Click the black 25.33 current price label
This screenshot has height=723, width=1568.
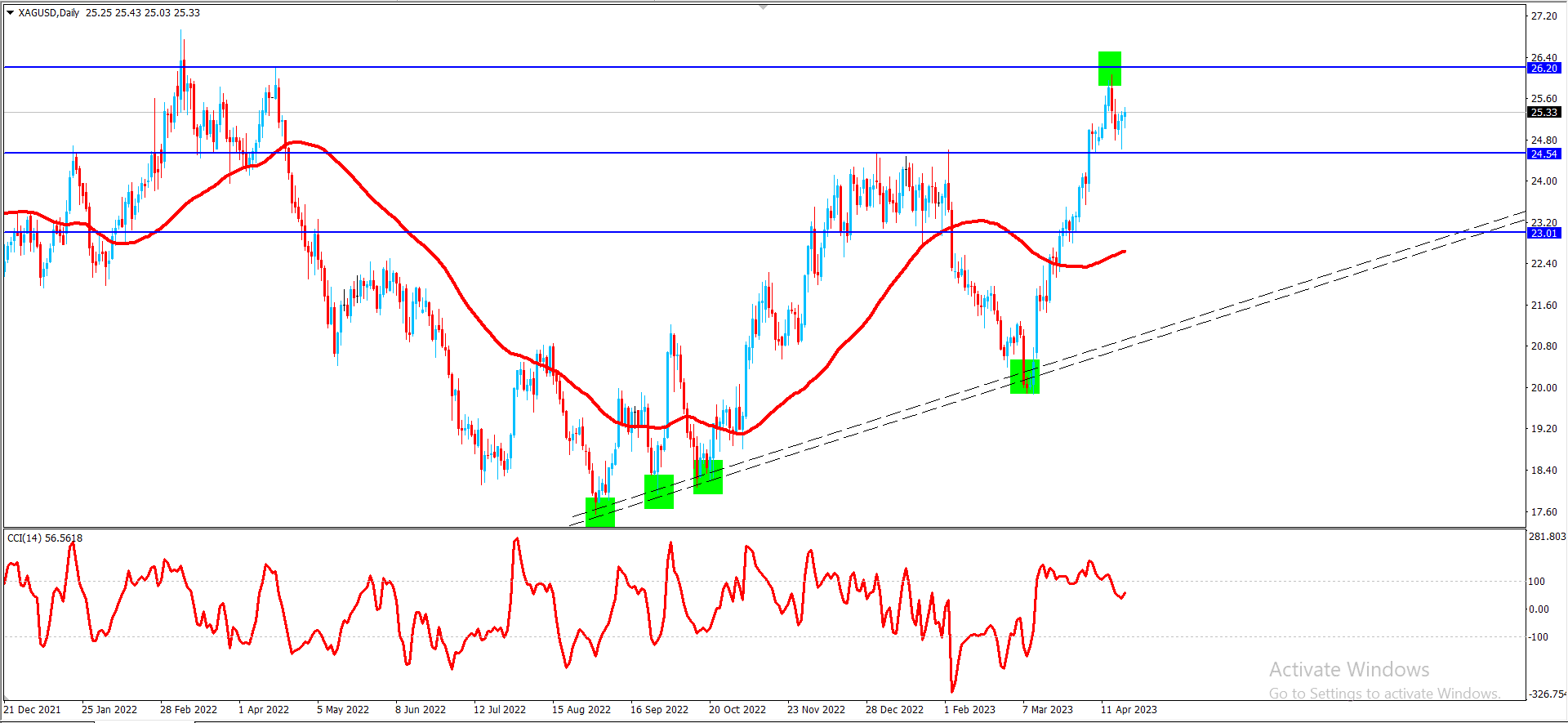pos(1544,112)
